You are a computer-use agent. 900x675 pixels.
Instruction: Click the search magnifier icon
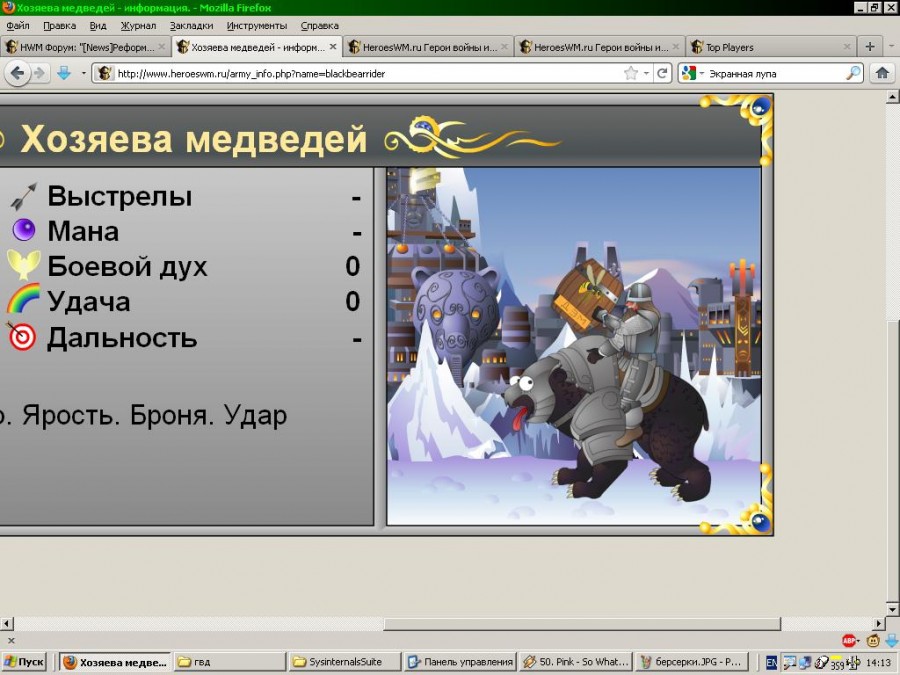(x=853, y=73)
